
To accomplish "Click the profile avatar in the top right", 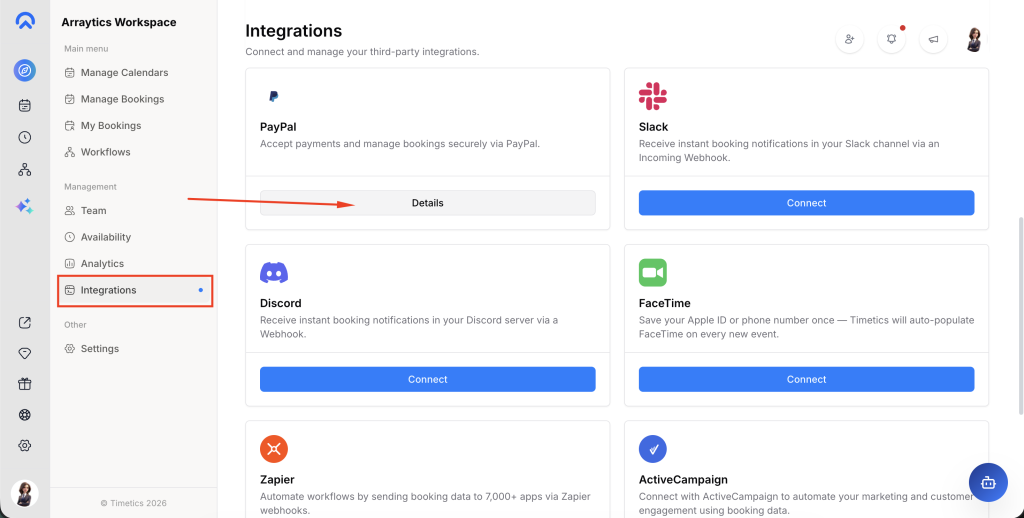I will pos(974,39).
